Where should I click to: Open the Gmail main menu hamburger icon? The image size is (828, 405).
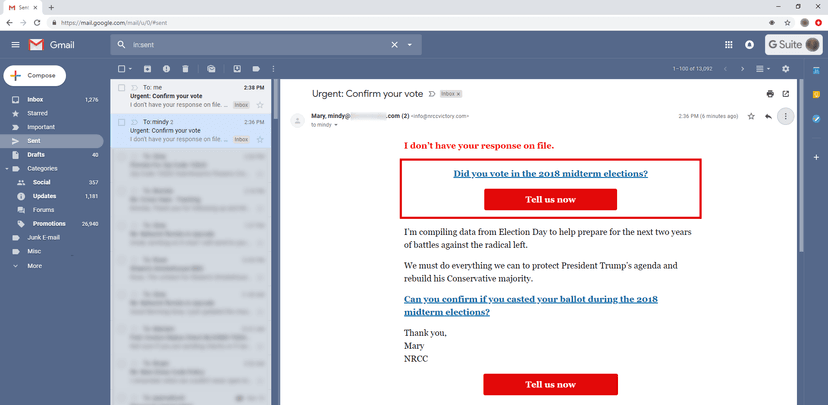pos(15,45)
